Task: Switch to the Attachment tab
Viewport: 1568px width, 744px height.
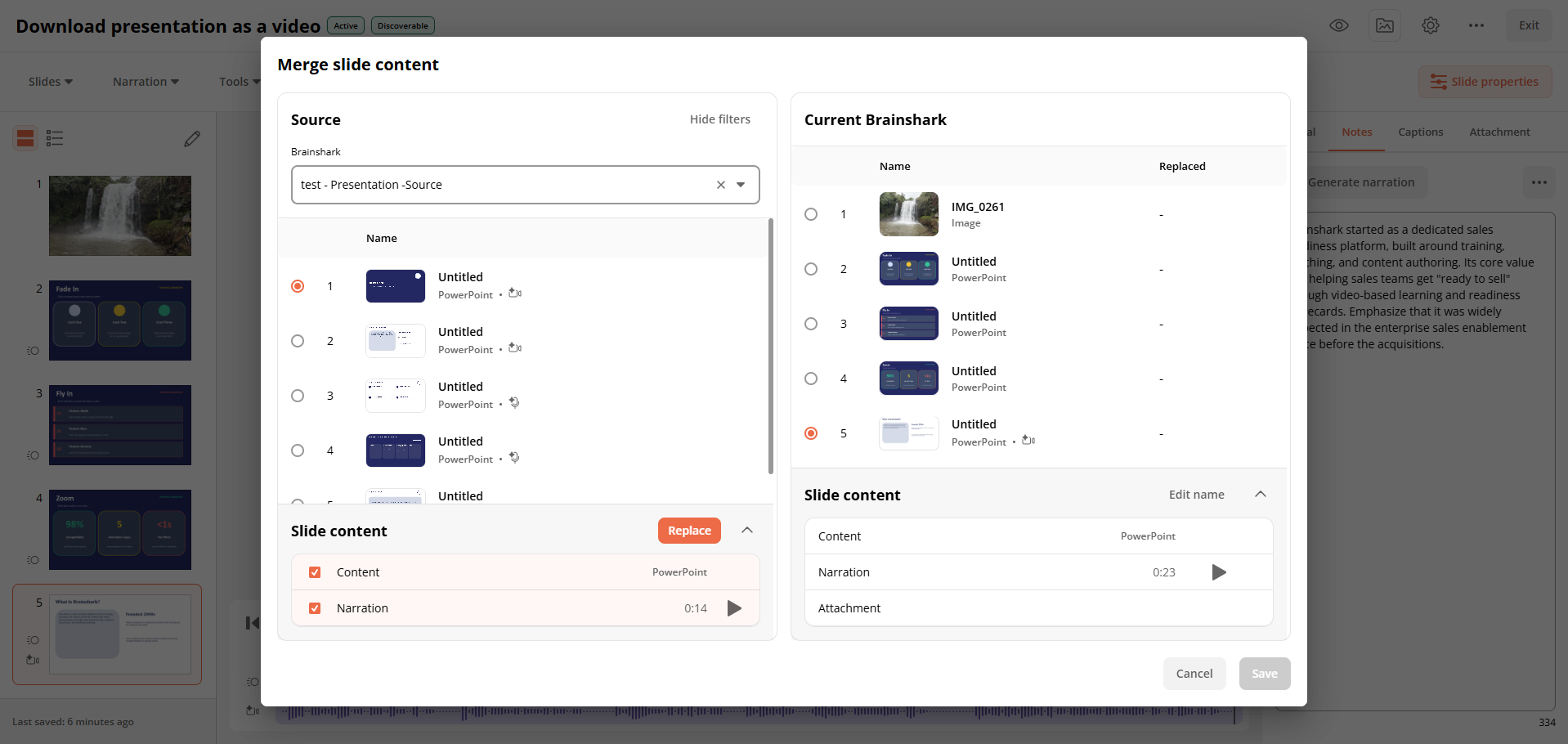Action: point(1499,132)
